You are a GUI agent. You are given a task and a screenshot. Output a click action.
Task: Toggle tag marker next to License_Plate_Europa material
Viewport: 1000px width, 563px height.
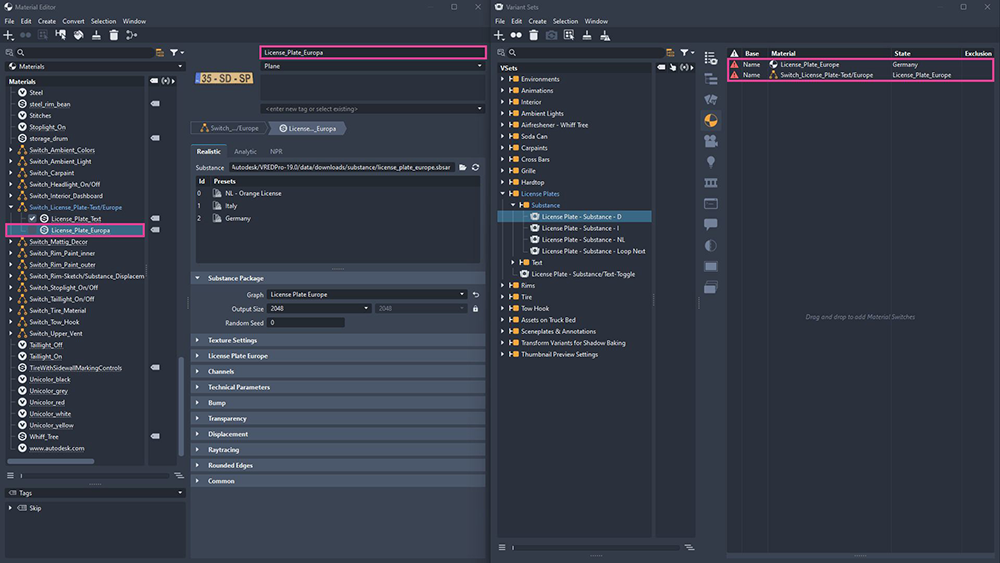(155, 230)
